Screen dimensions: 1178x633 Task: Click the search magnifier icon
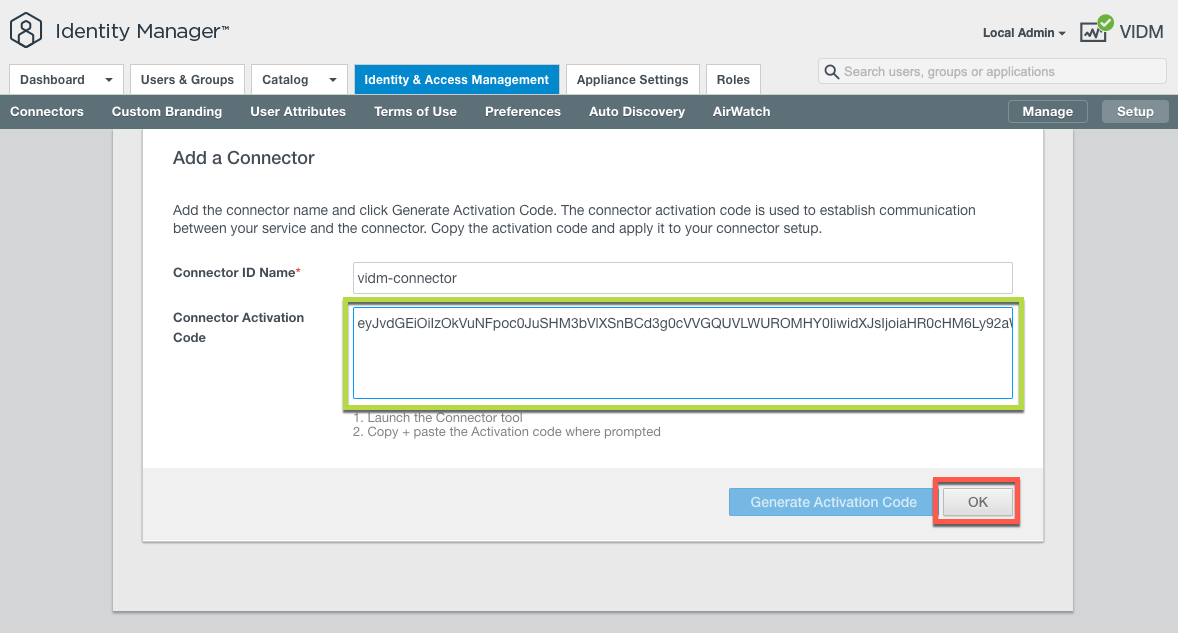[x=831, y=72]
